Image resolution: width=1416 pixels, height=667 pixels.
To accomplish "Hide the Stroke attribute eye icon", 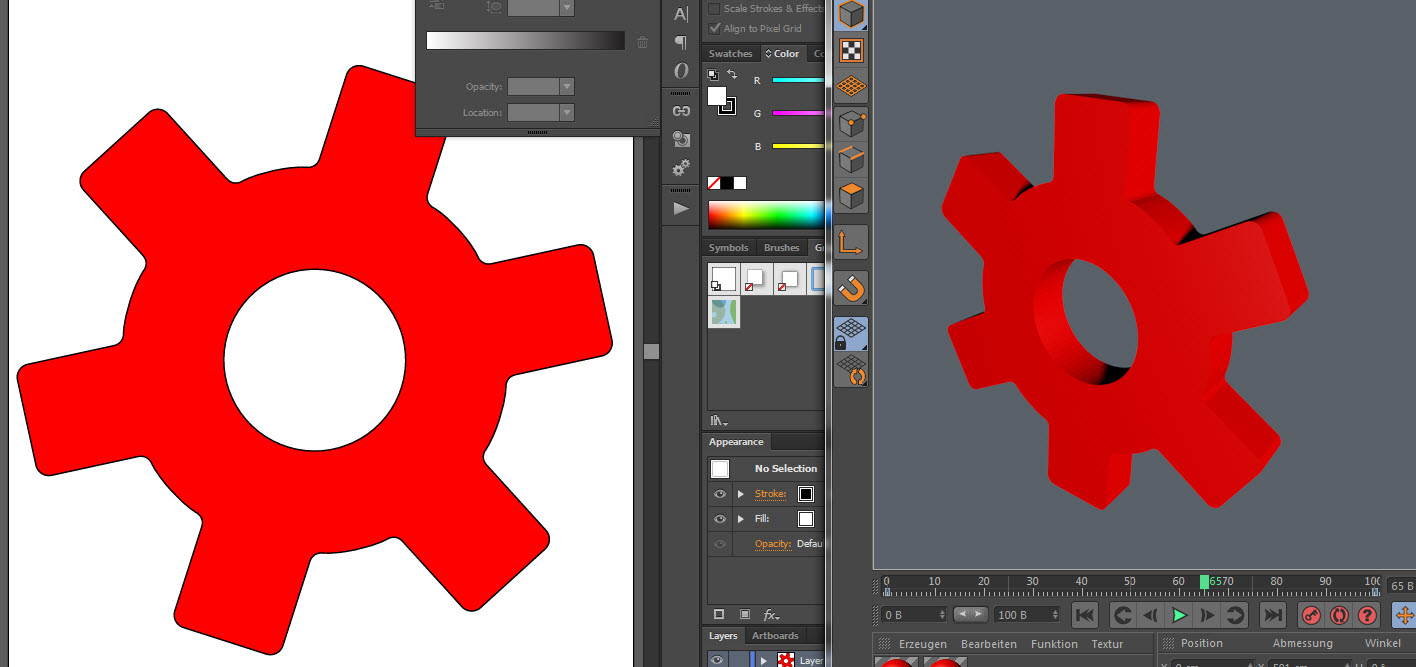I will [719, 494].
